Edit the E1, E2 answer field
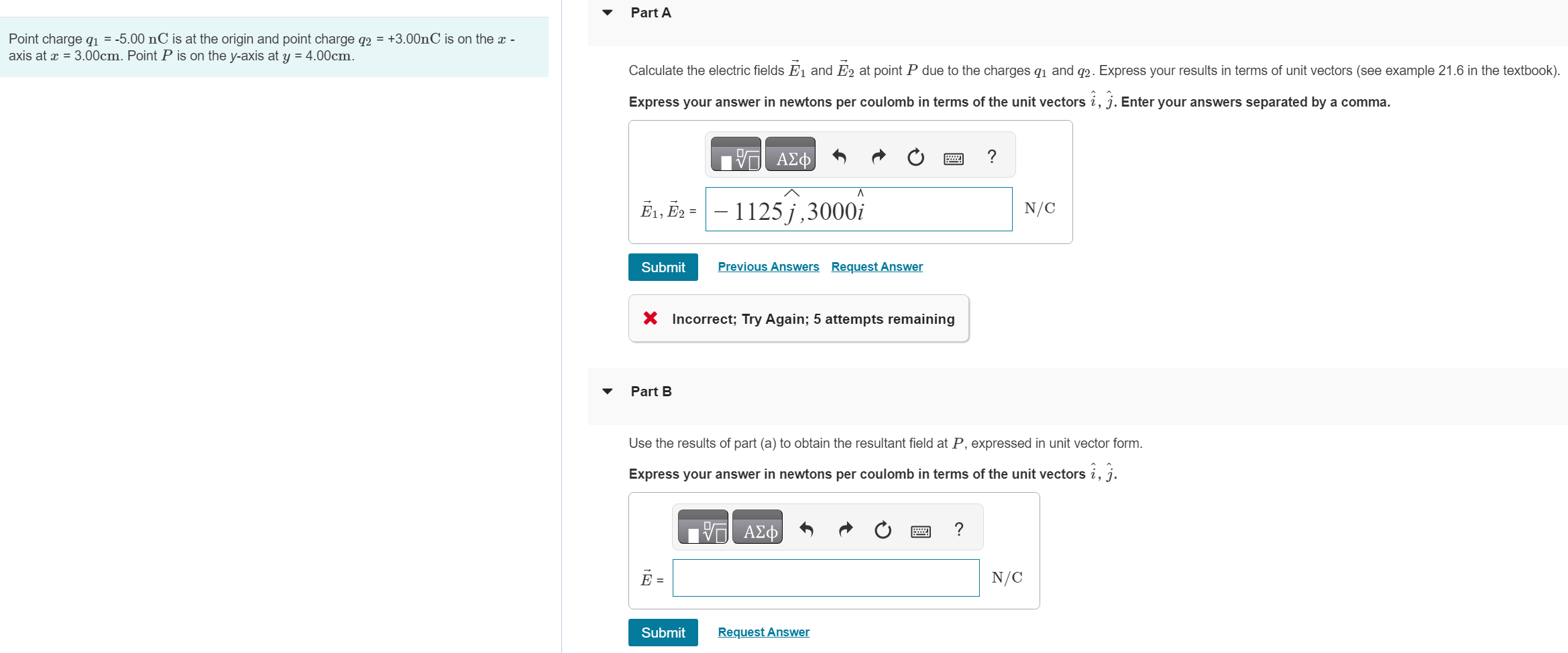The width and height of the screenshot is (1568, 653). click(859, 209)
